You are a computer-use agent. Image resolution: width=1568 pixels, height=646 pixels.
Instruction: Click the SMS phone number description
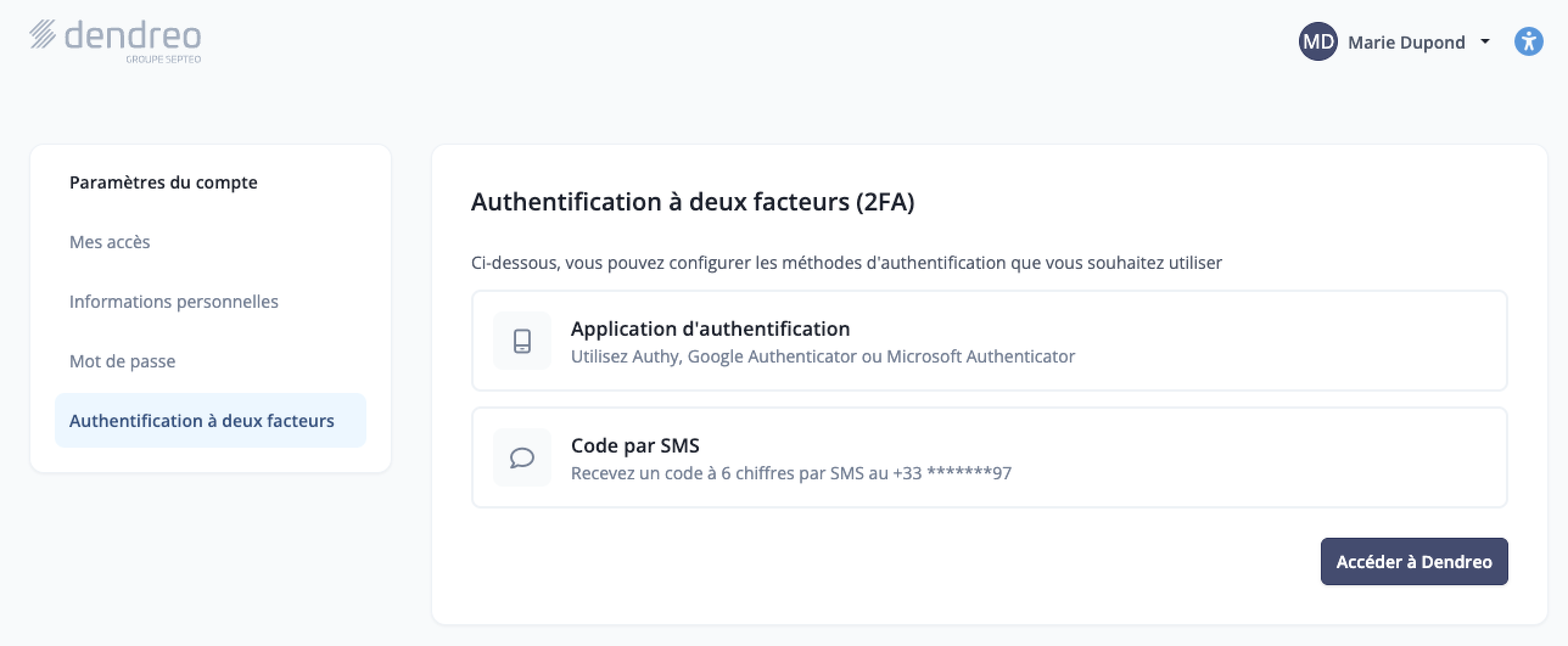pyautogui.click(x=791, y=473)
